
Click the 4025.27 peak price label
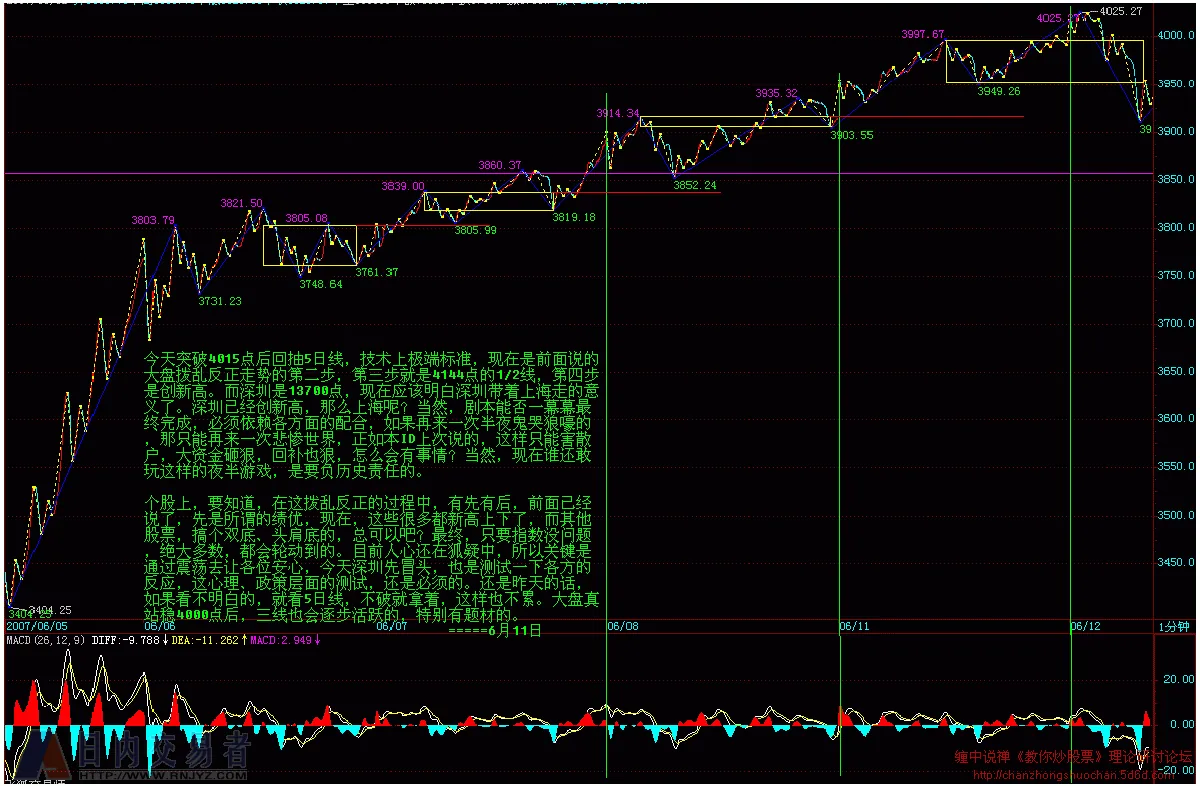click(1121, 12)
